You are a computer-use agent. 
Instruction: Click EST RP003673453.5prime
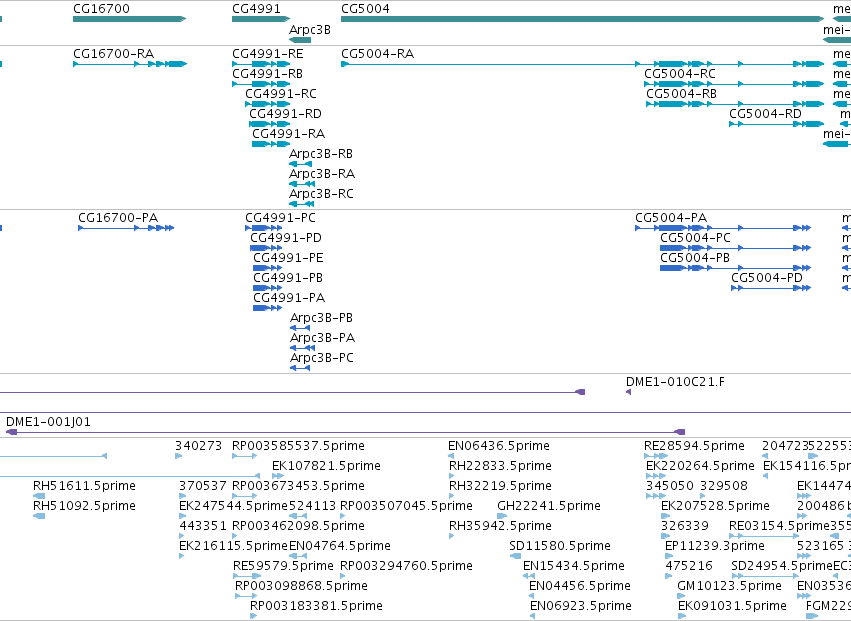point(244,496)
